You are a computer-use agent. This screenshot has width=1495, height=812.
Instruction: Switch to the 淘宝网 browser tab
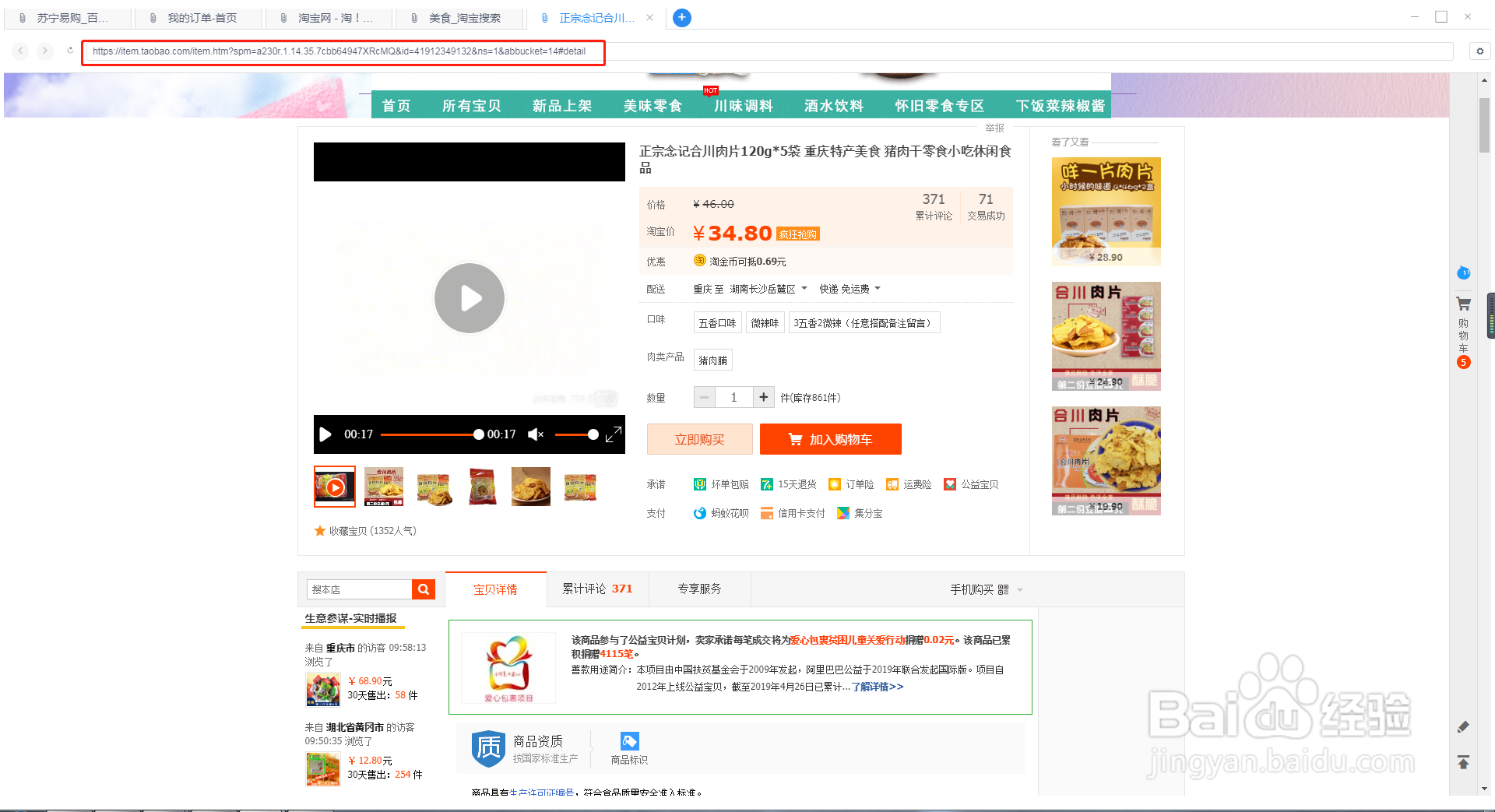pos(329,18)
